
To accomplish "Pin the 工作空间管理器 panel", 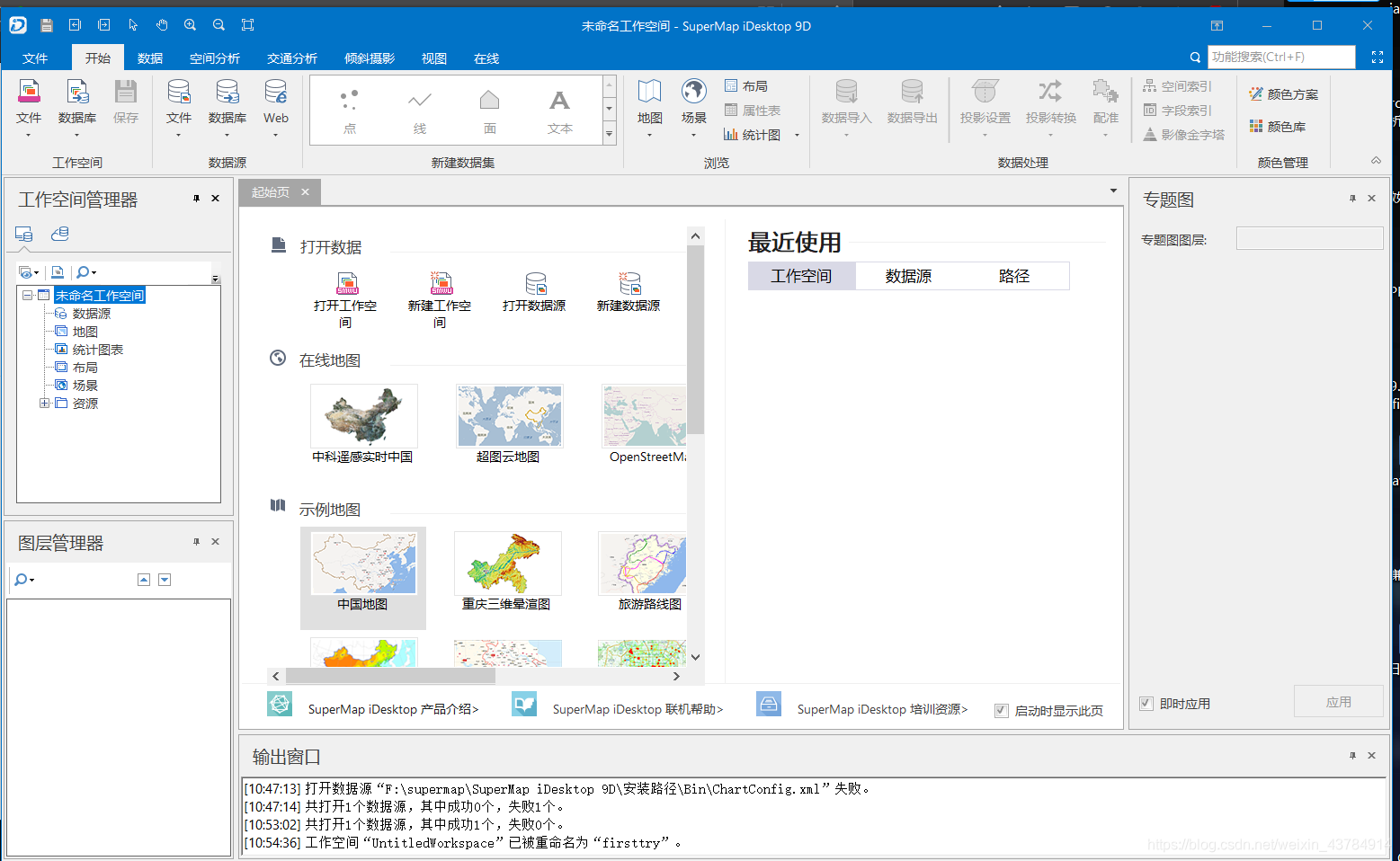I will click(x=196, y=199).
